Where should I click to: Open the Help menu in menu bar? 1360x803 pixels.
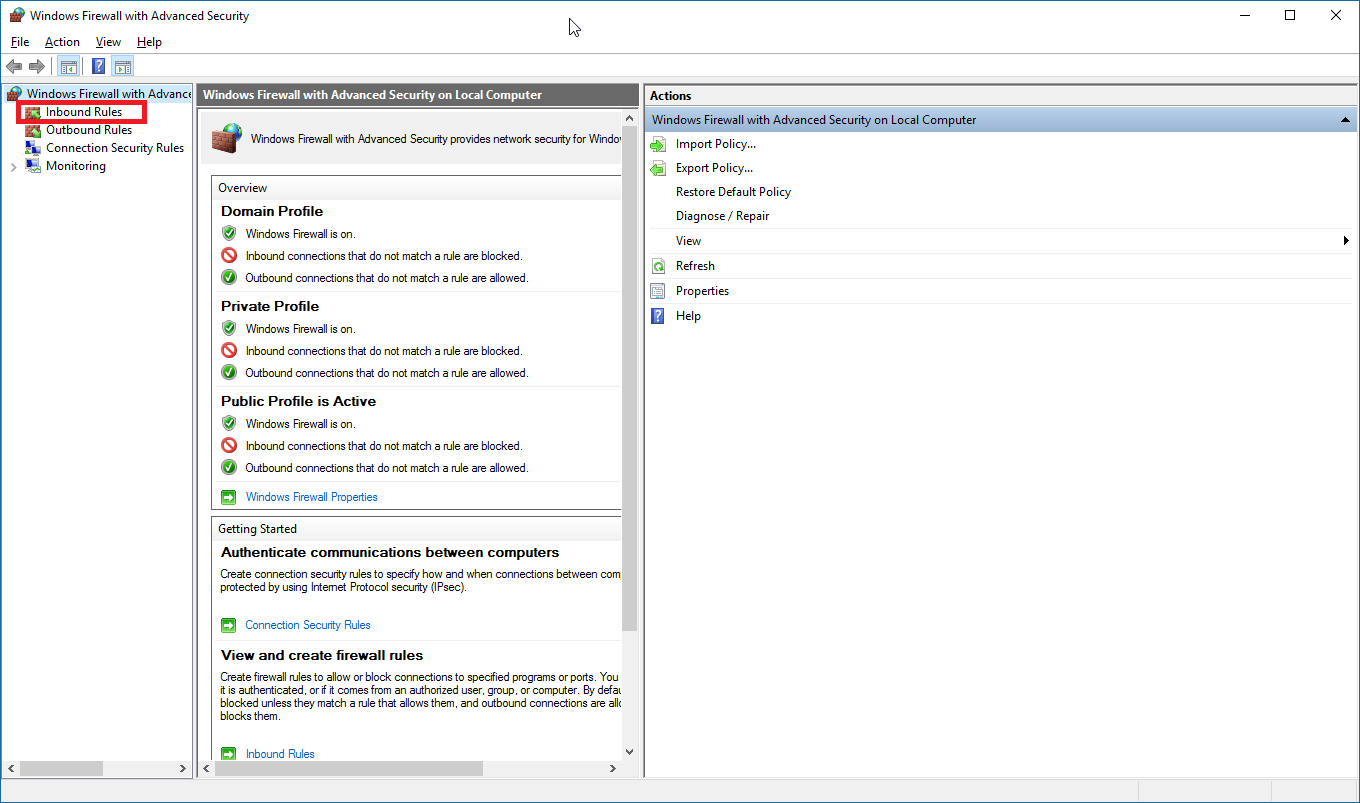click(149, 42)
